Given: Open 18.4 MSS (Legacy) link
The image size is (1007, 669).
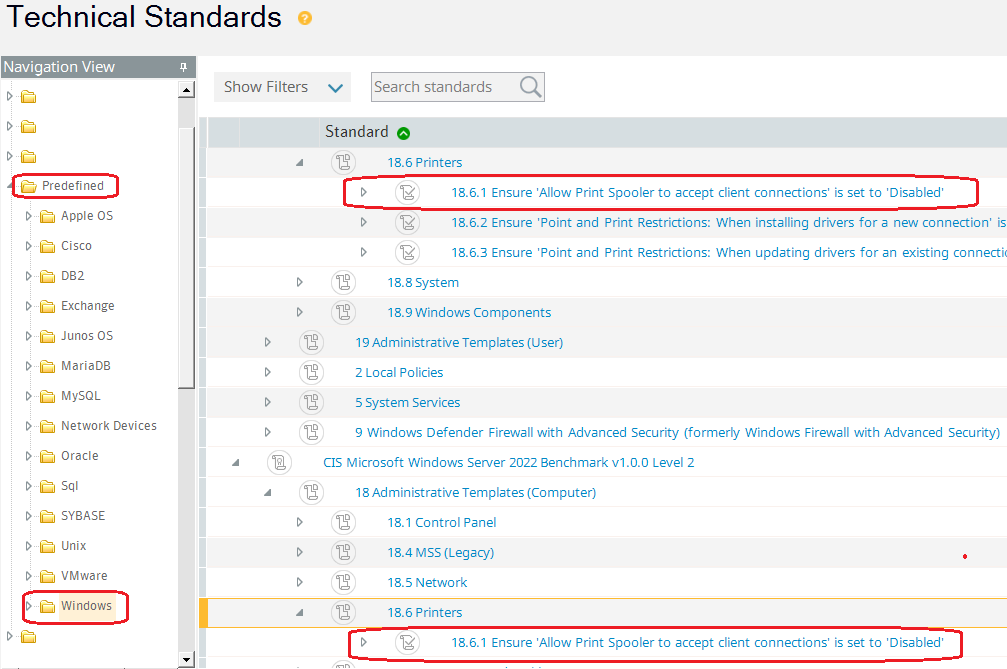Looking at the screenshot, I should coord(440,553).
